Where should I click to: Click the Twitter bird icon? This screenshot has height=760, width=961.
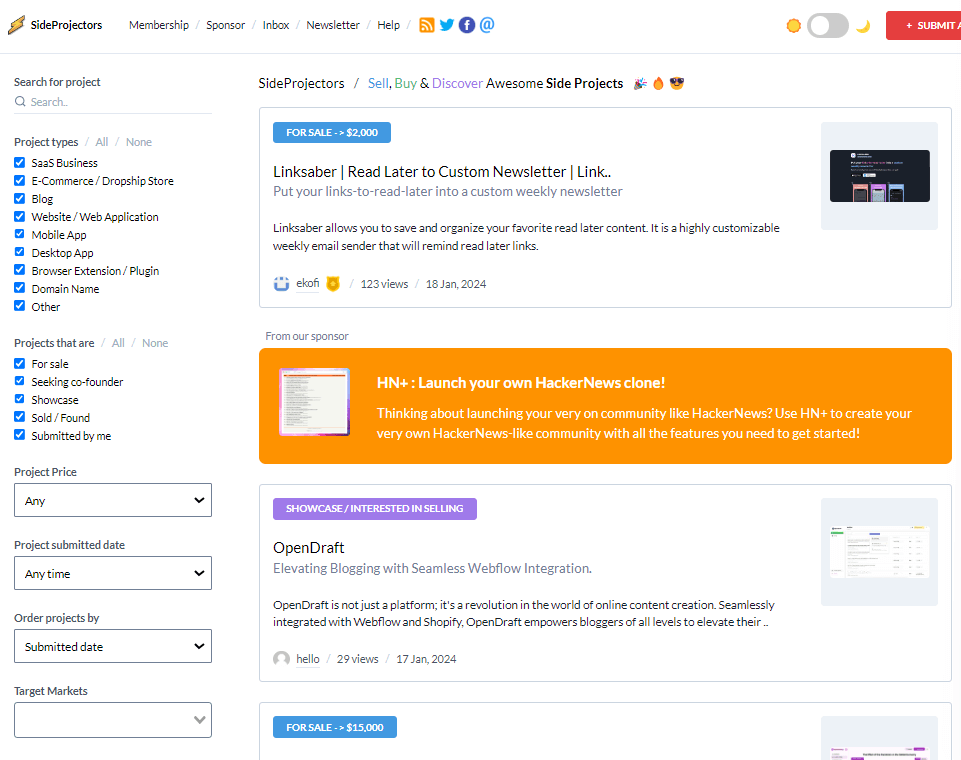click(447, 25)
